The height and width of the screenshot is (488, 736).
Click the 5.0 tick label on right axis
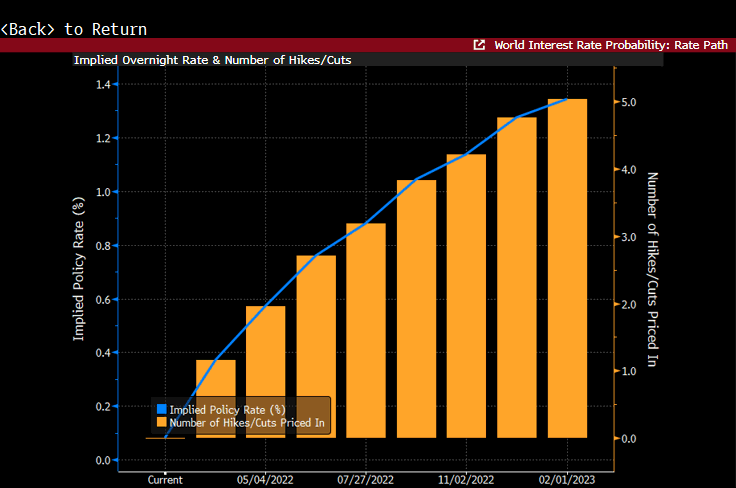(x=629, y=103)
